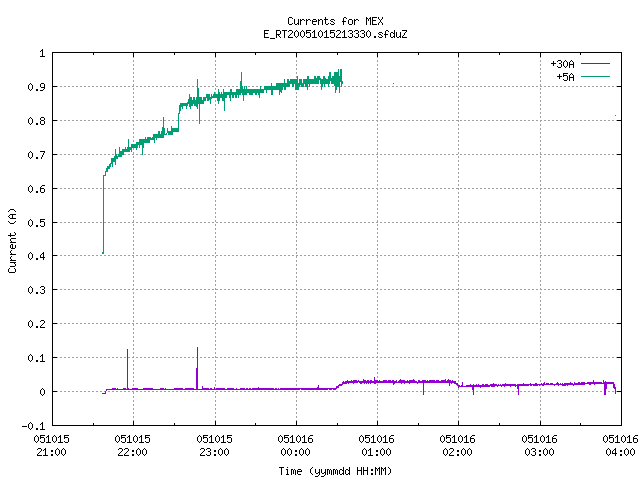640x480 pixels.
Task: Click the x-axis label 051016 01:00
Action: tap(376, 445)
